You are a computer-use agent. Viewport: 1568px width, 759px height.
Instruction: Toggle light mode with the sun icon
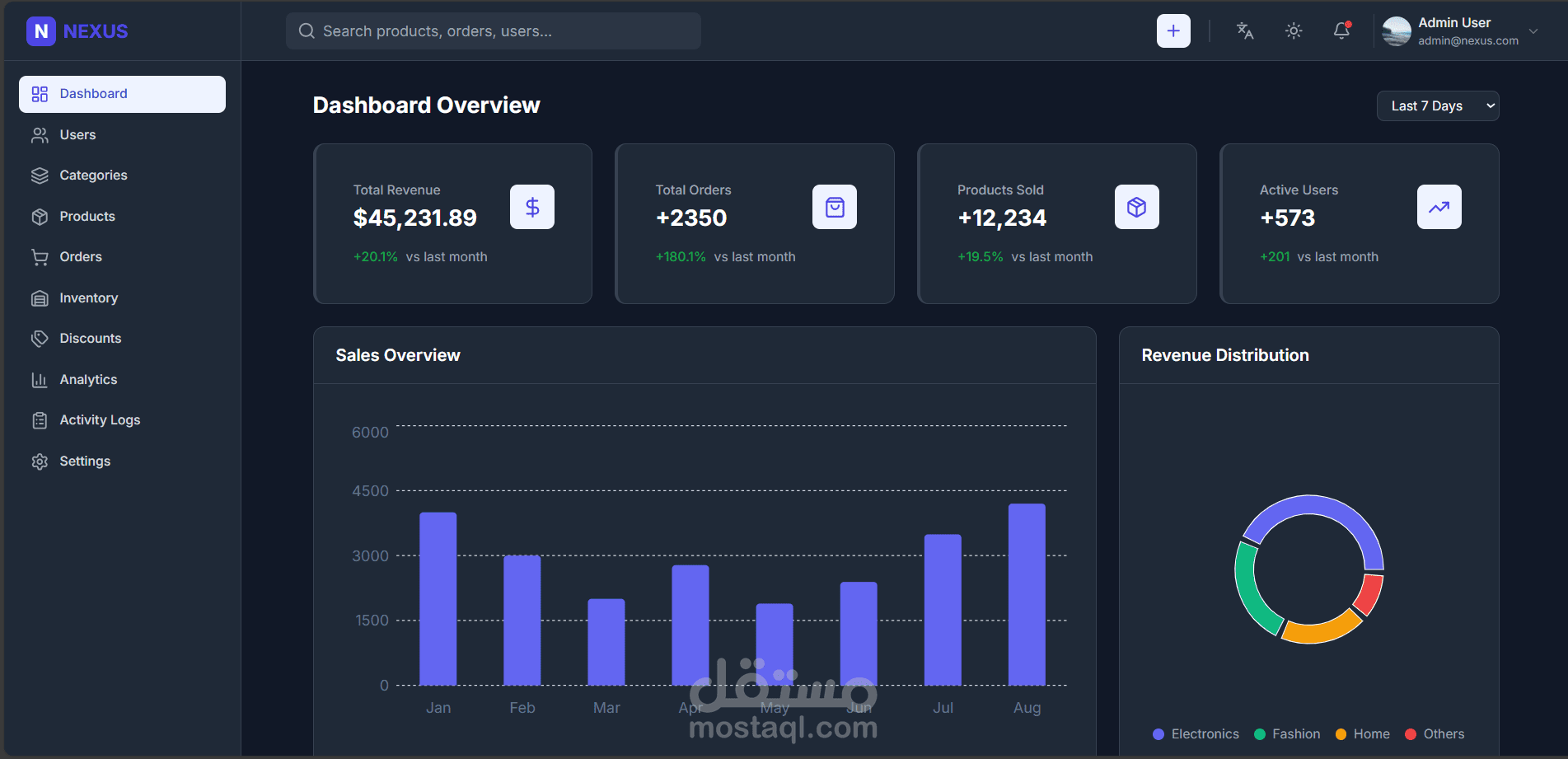tap(1293, 30)
